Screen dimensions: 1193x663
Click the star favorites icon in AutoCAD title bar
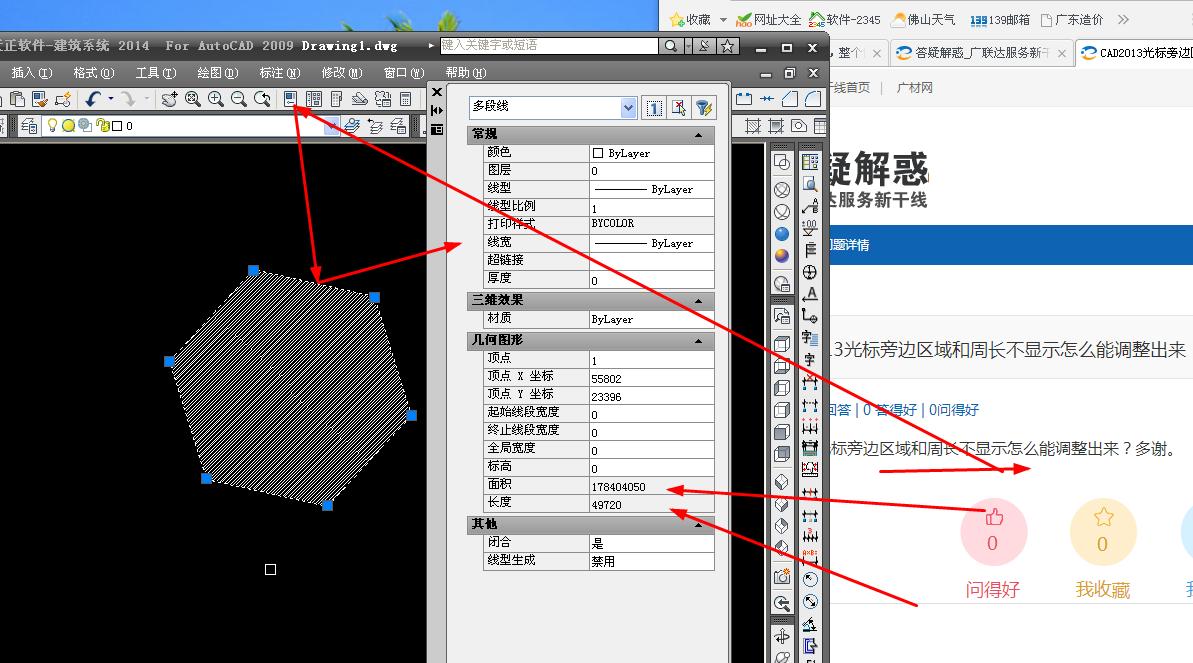click(x=727, y=46)
